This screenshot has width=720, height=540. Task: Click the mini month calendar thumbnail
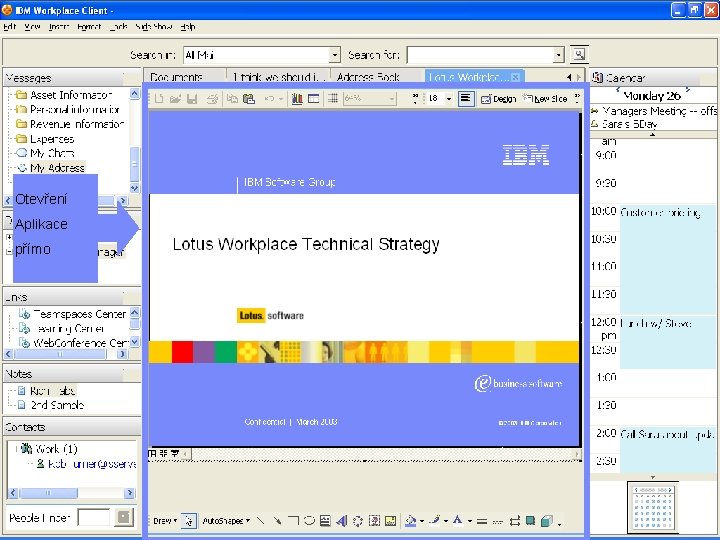click(652, 506)
